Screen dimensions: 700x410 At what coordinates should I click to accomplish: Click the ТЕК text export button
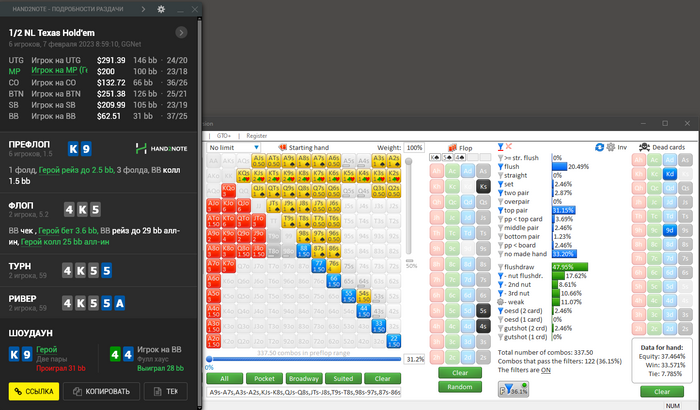[166, 391]
